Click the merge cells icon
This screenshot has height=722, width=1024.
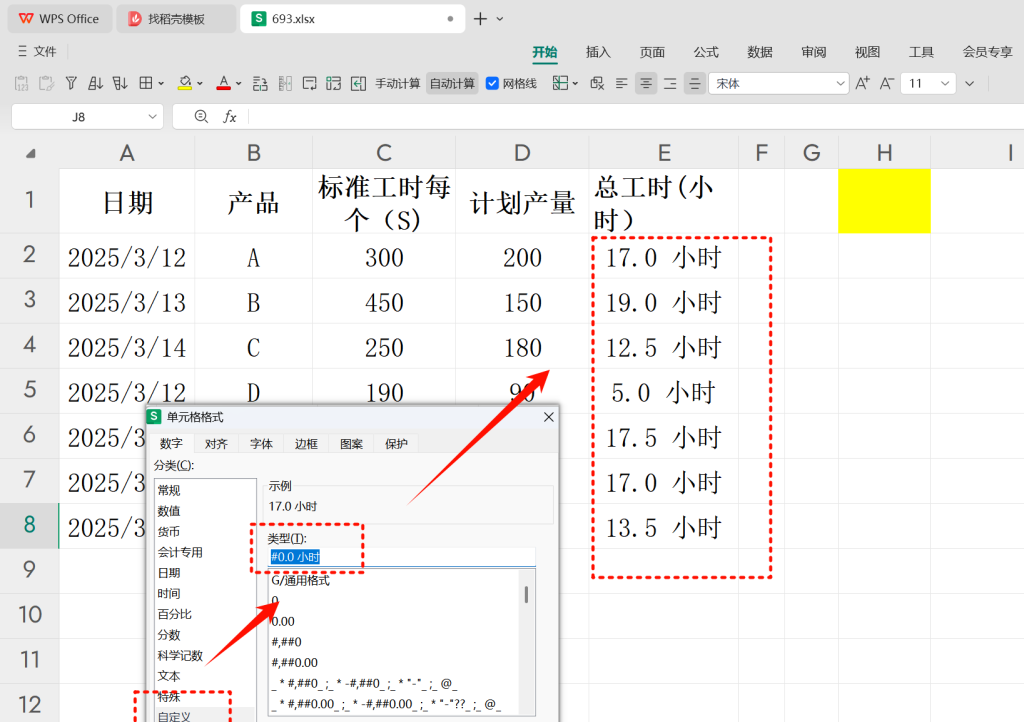334,84
